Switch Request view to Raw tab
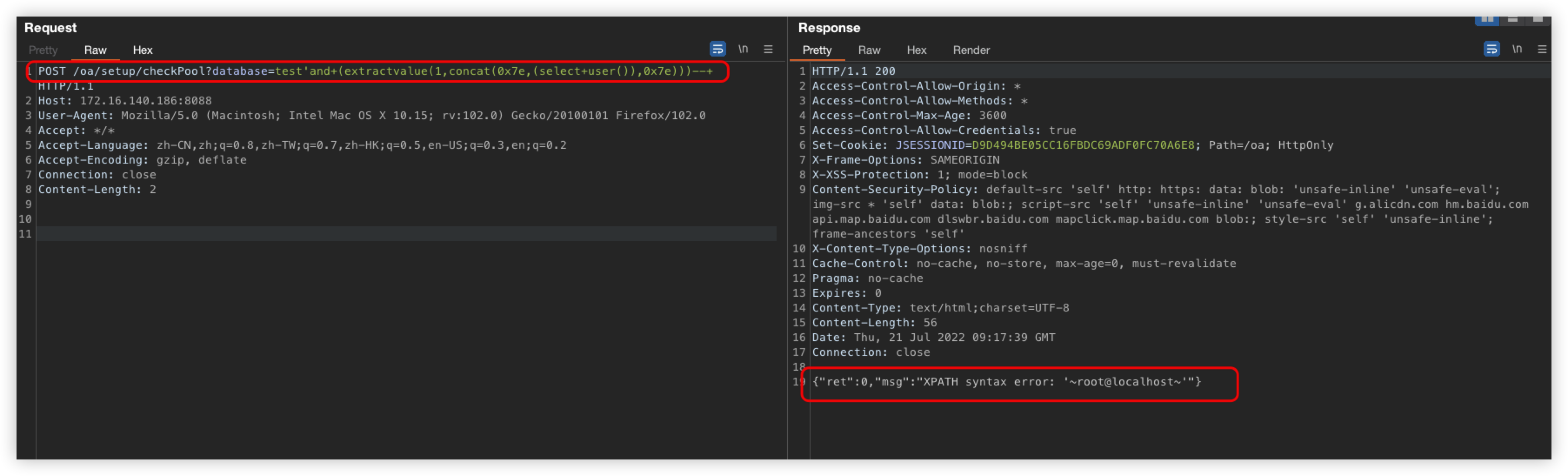The height and width of the screenshot is (476, 1568). pos(95,50)
